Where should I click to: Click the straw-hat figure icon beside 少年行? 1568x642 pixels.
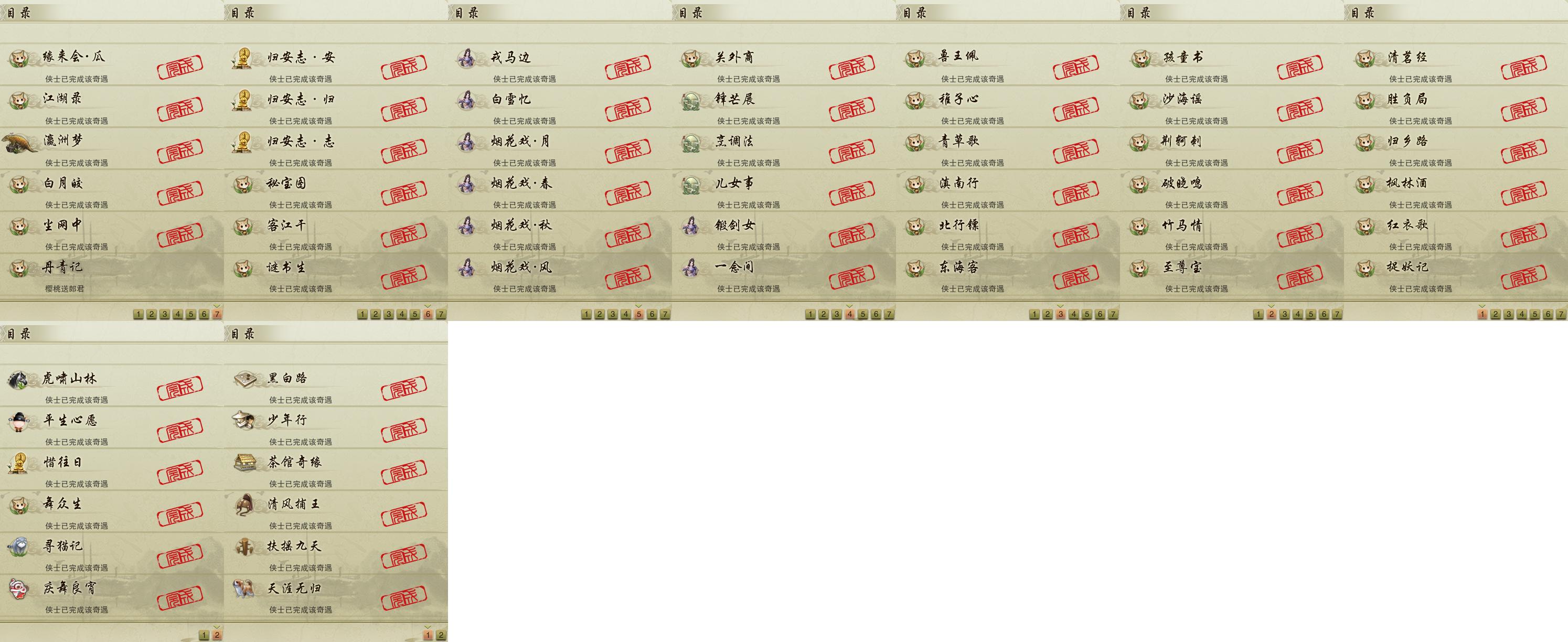click(x=244, y=420)
